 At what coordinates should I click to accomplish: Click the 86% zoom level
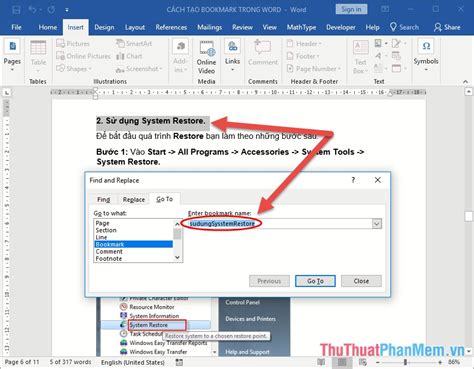(x=454, y=362)
